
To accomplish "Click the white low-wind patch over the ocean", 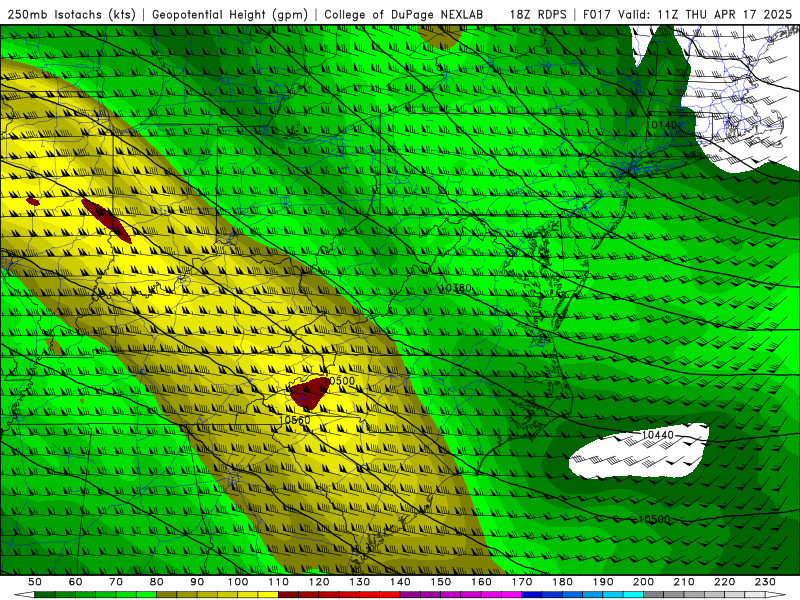I will coord(638,452).
